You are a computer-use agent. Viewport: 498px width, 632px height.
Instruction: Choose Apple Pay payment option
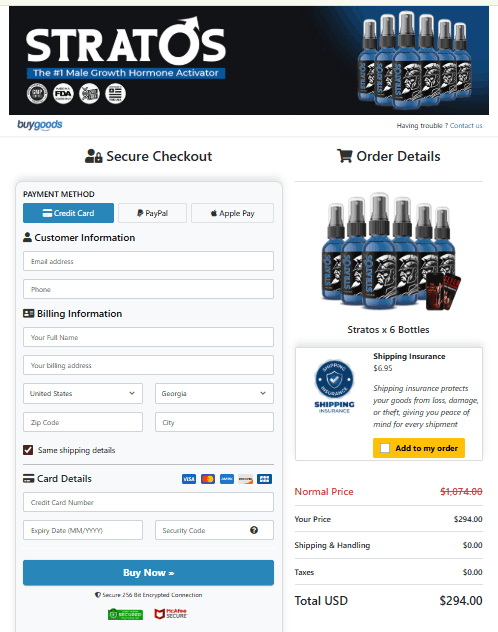click(232, 213)
